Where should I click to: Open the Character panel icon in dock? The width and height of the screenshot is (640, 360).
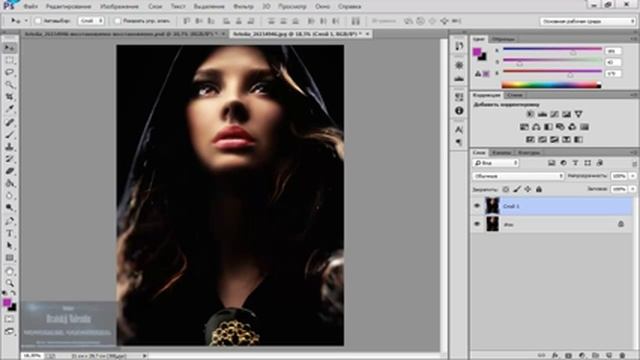[459, 130]
